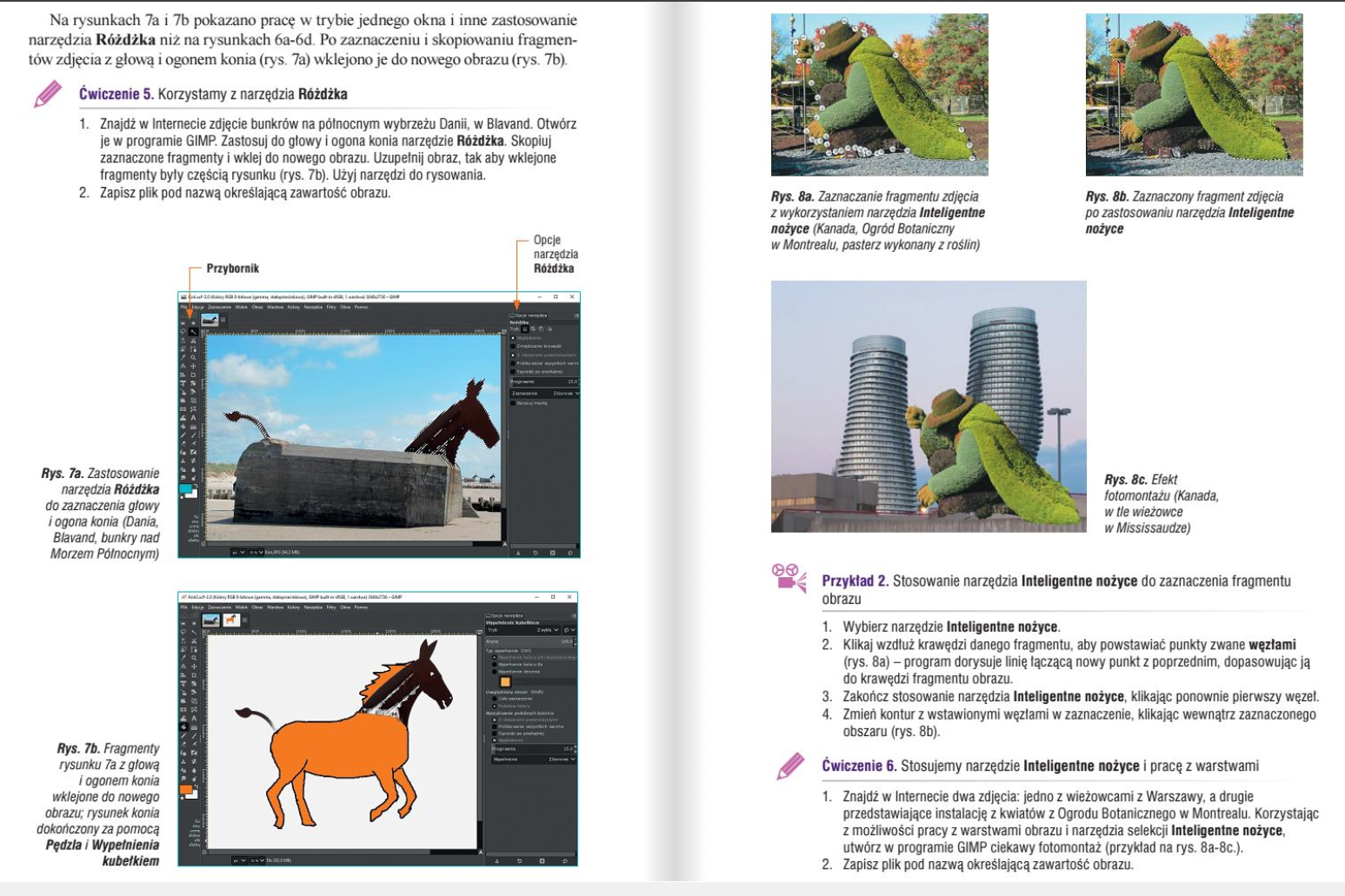Click Replace selection mode icon in Rys. 7a options
This screenshot has height=896, width=1345.
pyautogui.click(x=525, y=329)
